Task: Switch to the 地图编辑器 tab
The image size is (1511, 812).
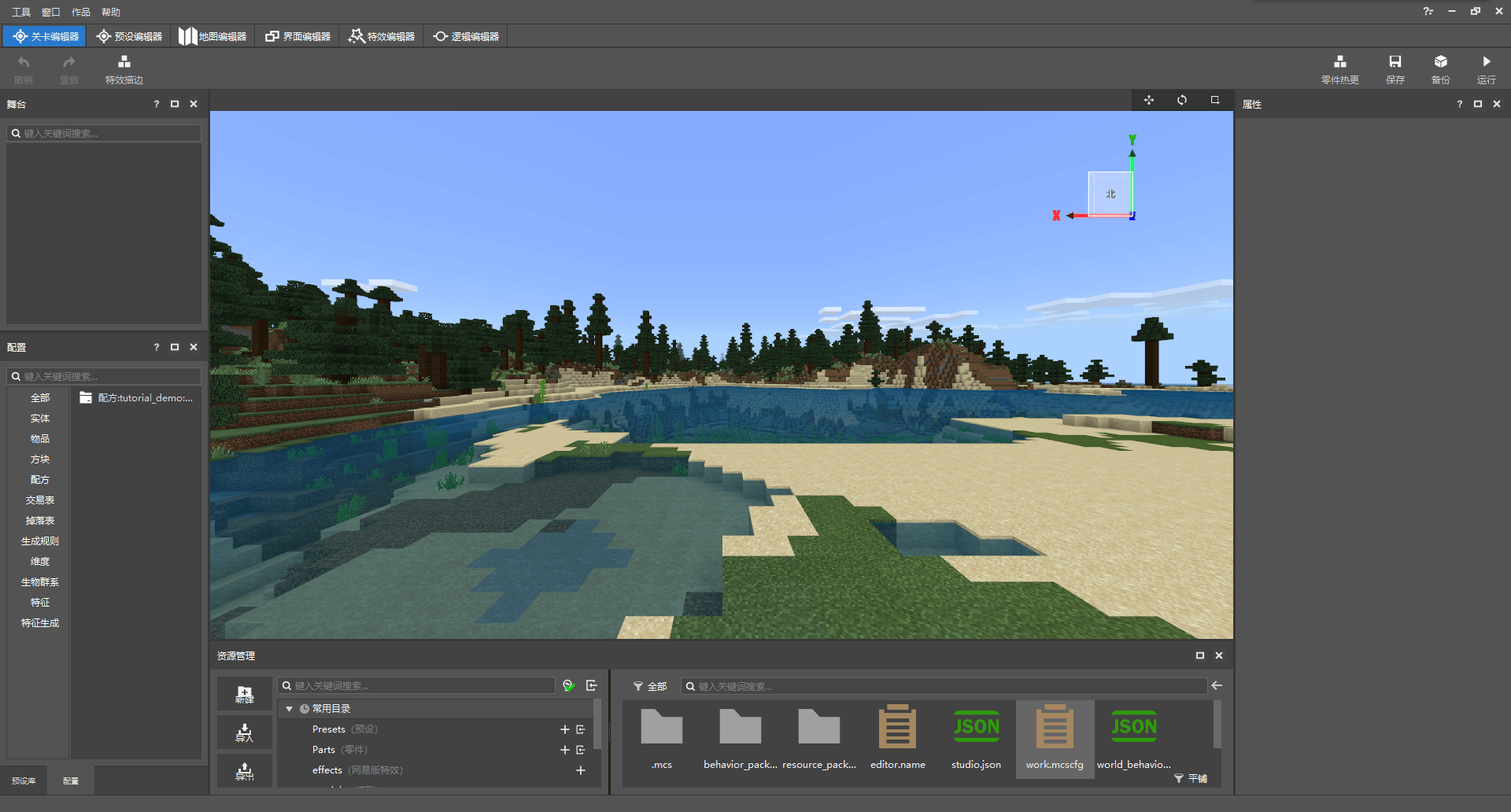Action: click(212, 36)
